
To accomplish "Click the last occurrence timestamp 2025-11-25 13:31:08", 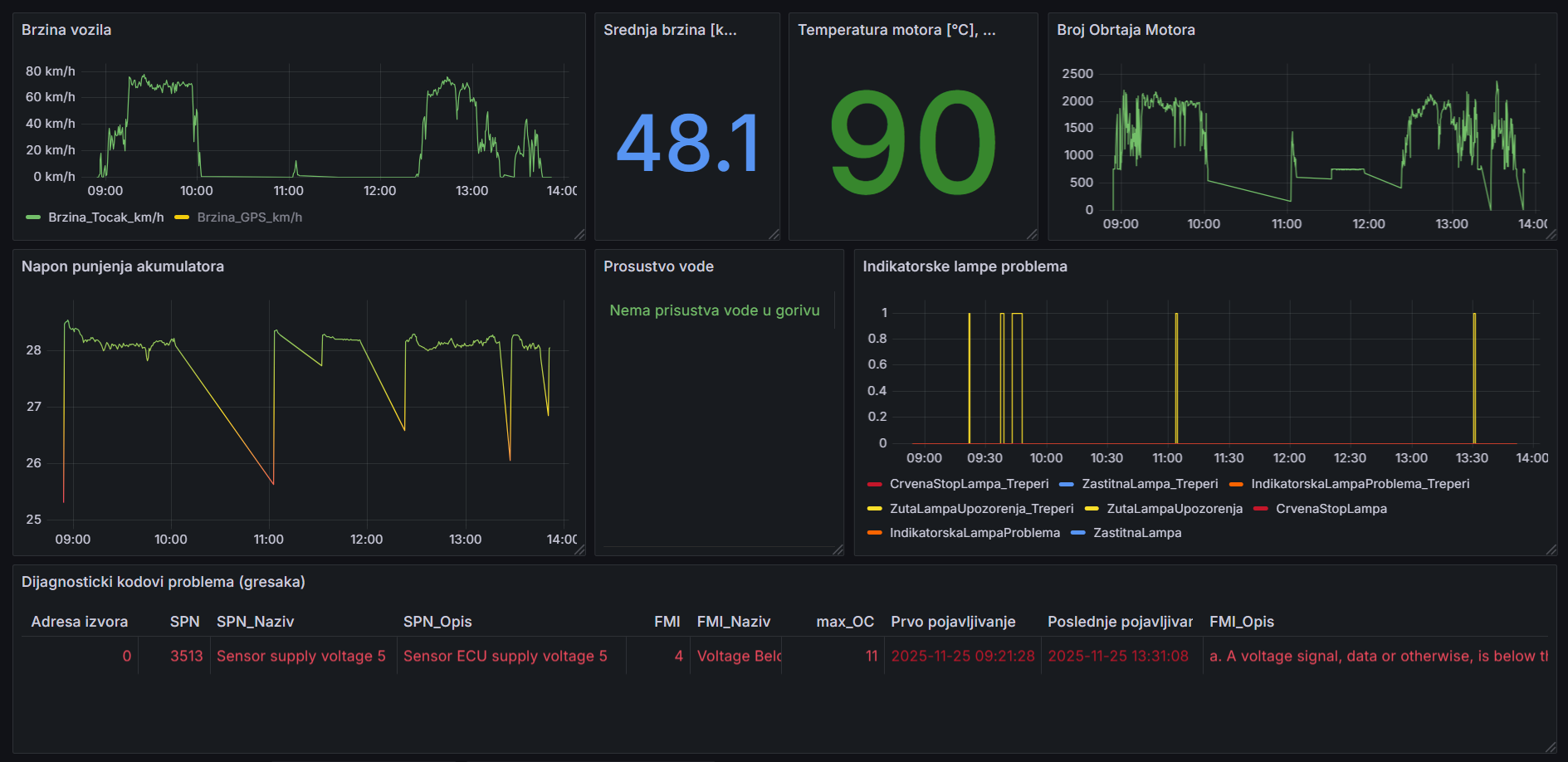I will pyautogui.click(x=1118, y=656).
